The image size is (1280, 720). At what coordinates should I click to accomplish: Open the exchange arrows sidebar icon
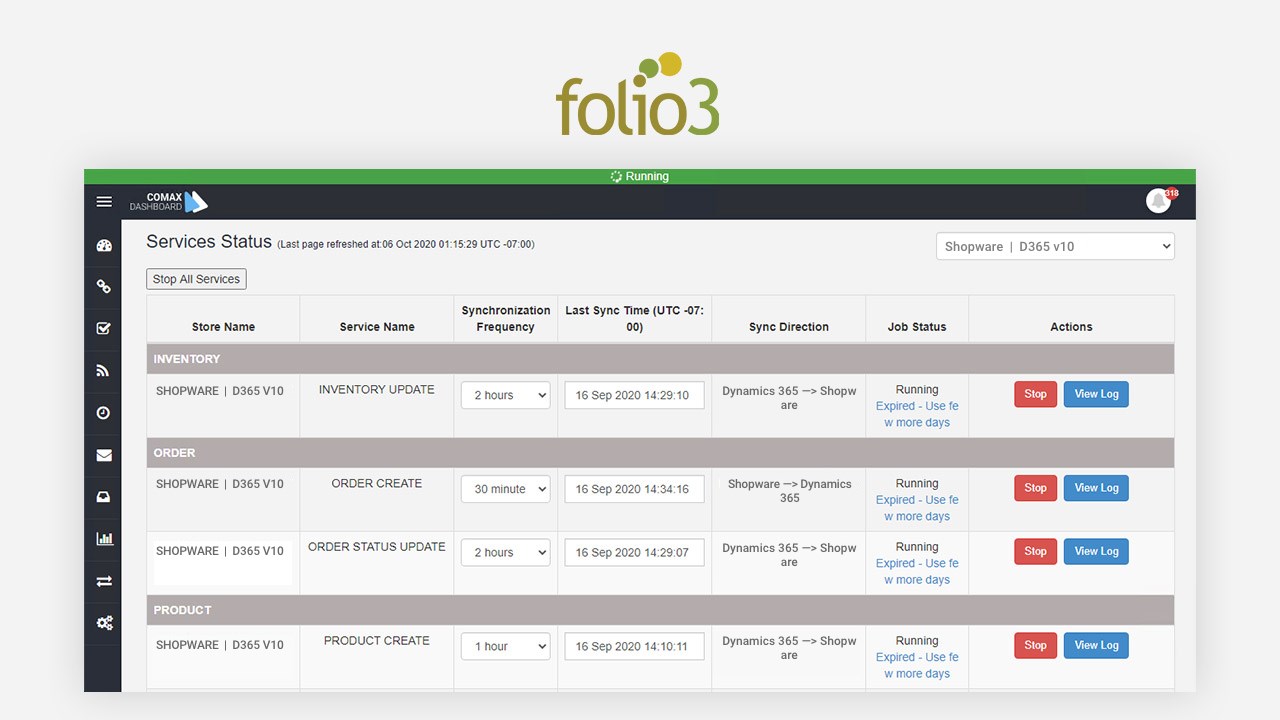(104, 581)
